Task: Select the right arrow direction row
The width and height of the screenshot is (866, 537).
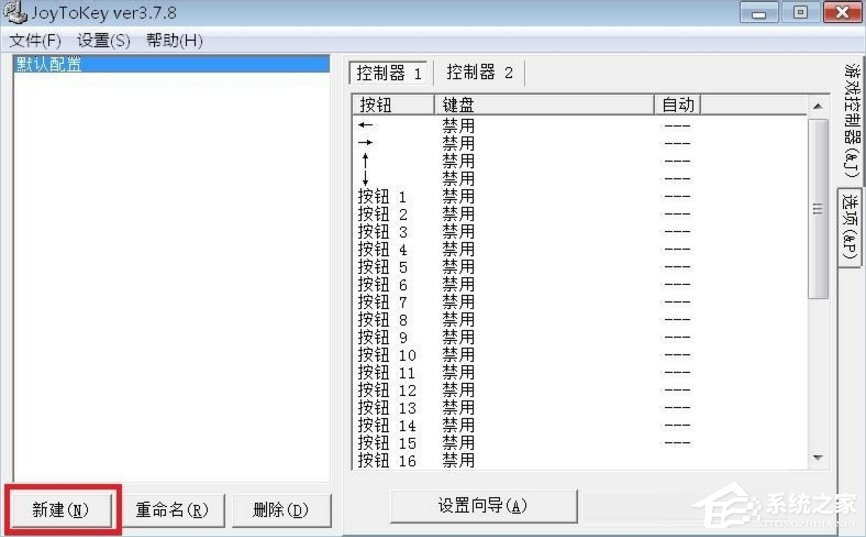Action: click(580, 143)
